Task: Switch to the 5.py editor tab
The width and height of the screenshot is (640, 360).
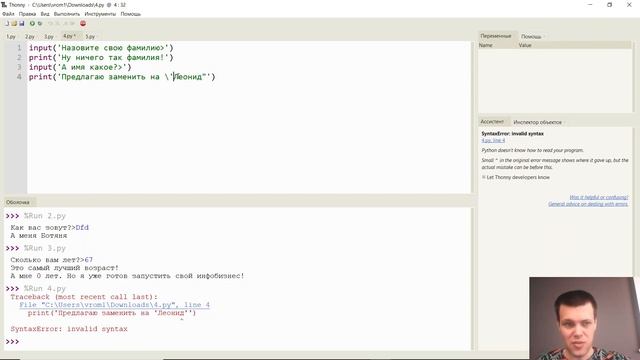Action: click(x=90, y=36)
